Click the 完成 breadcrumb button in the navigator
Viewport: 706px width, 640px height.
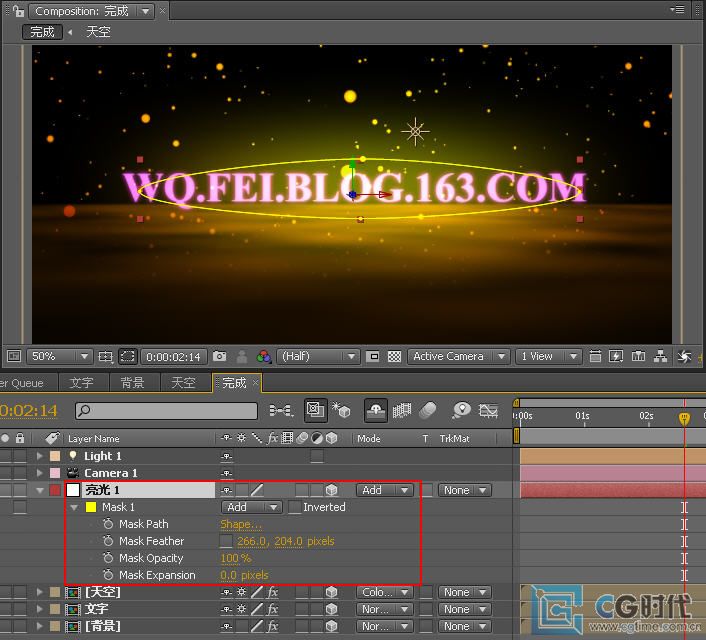[42, 32]
